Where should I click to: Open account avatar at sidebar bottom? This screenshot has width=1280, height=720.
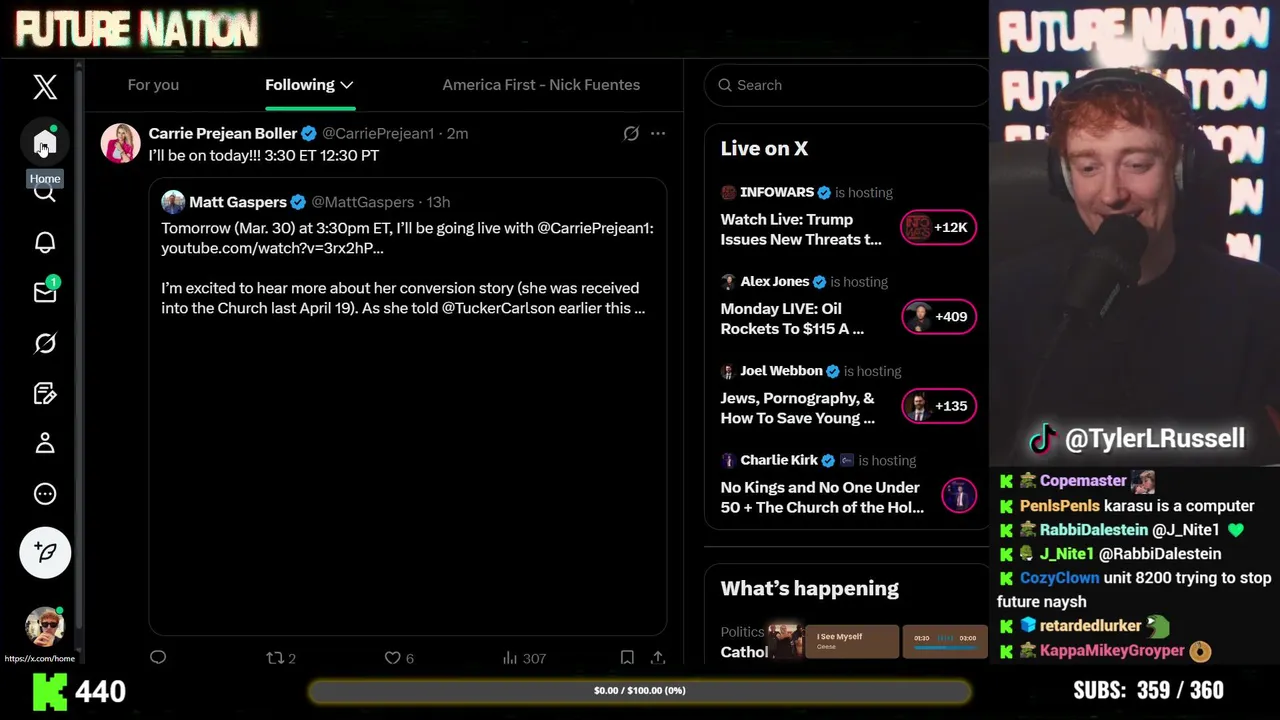click(44, 627)
